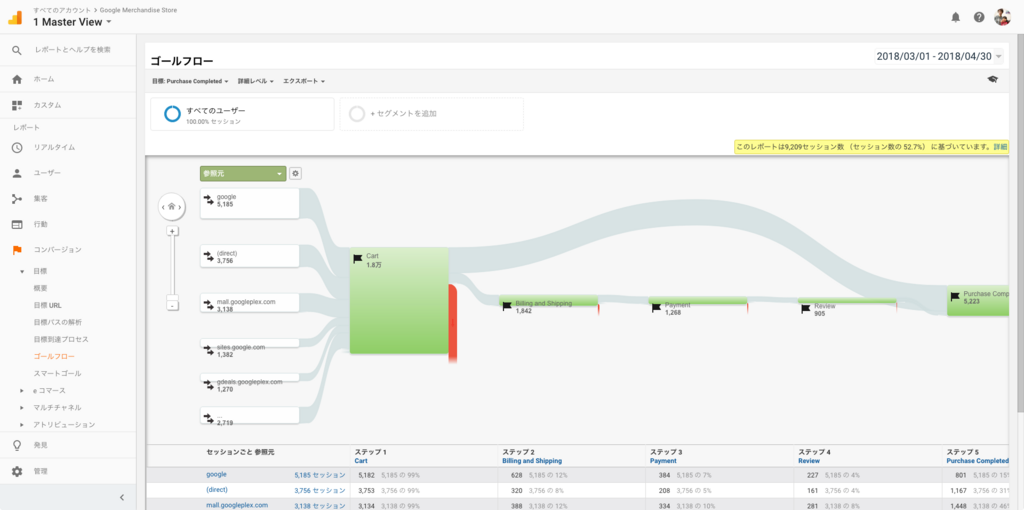This screenshot has height=510, width=1024.
Task: Expand the eコマース section
Action: click(22, 391)
